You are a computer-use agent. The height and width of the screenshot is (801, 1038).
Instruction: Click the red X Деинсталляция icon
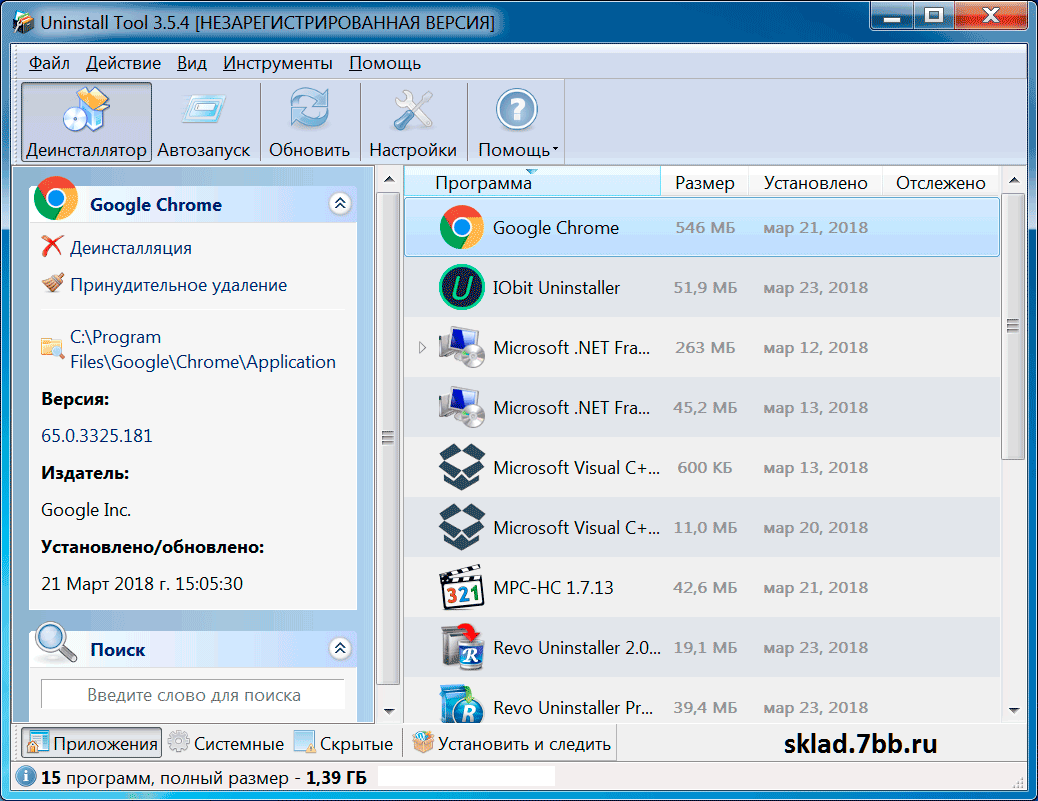[52, 246]
